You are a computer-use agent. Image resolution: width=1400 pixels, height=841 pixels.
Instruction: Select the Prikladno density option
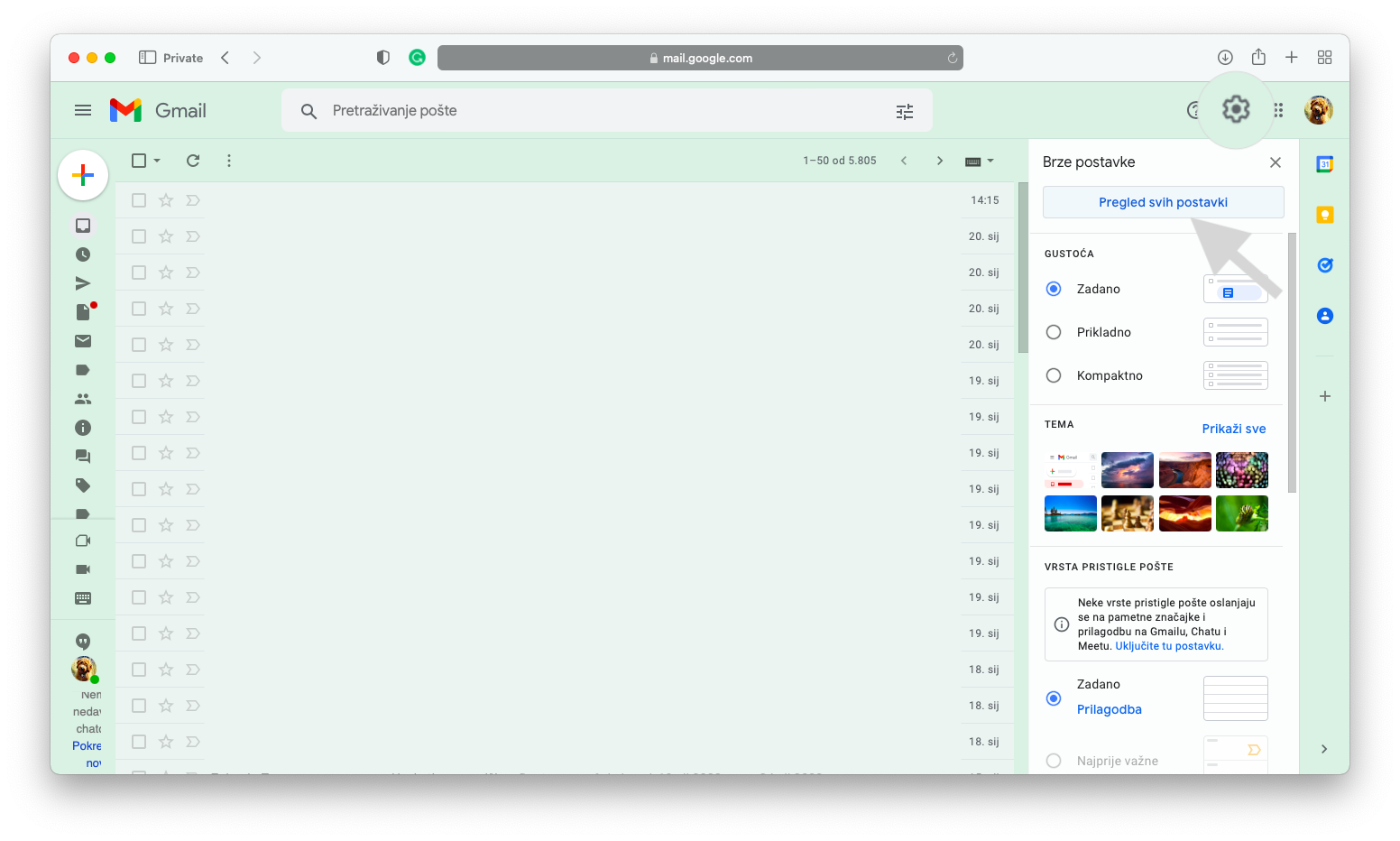pyautogui.click(x=1054, y=332)
